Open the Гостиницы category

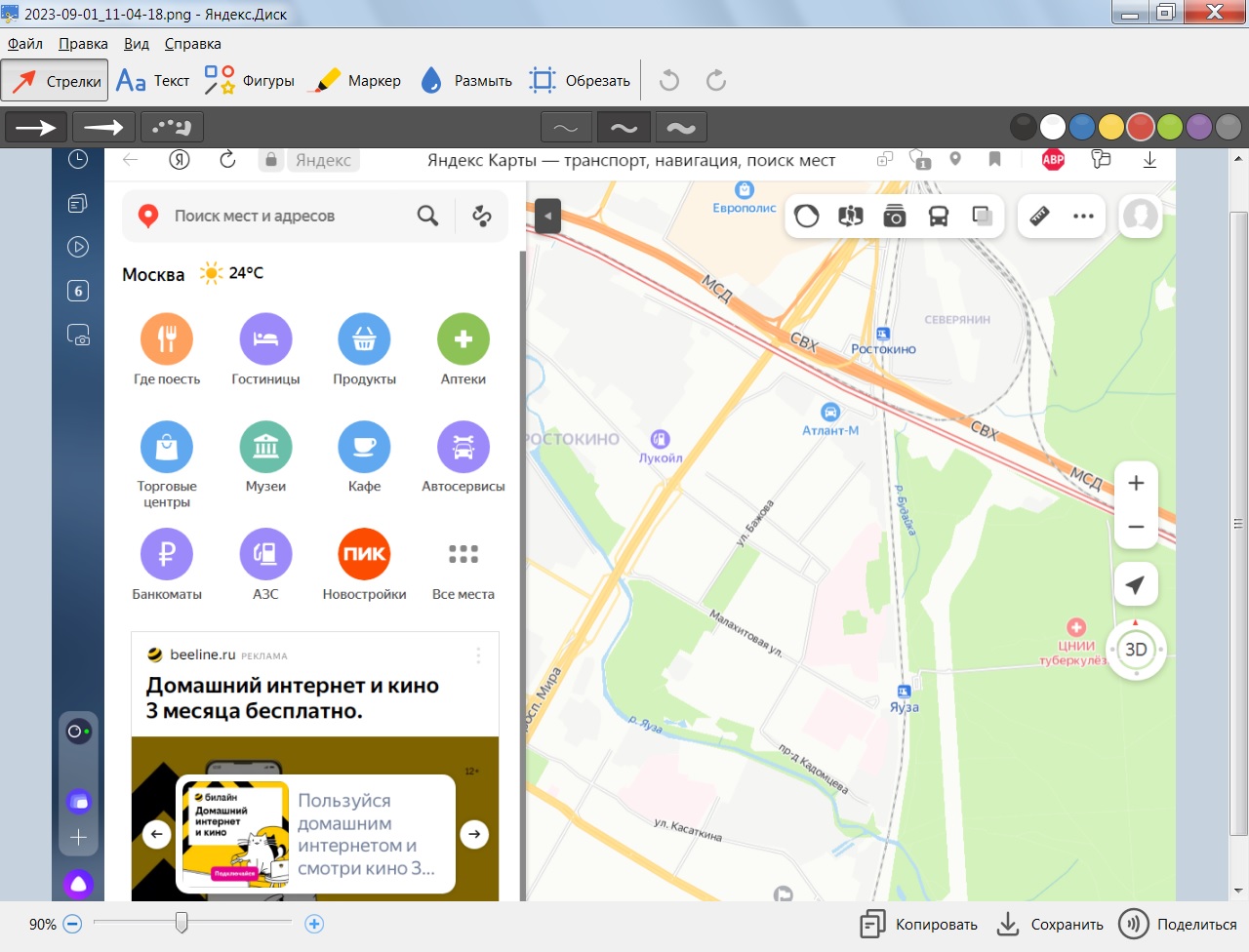pyautogui.click(x=265, y=350)
